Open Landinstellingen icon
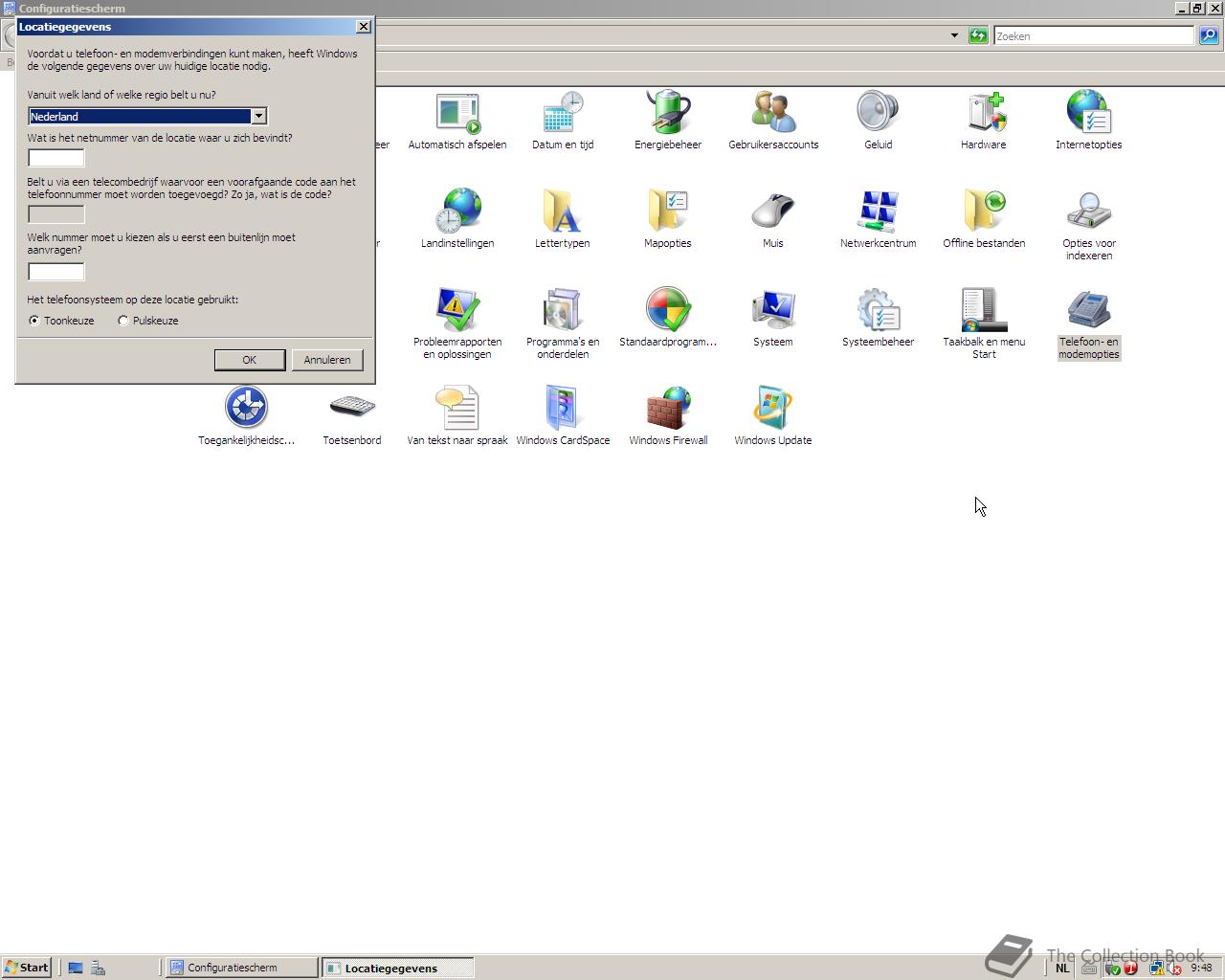Screen dimensions: 1225x980 457,212
